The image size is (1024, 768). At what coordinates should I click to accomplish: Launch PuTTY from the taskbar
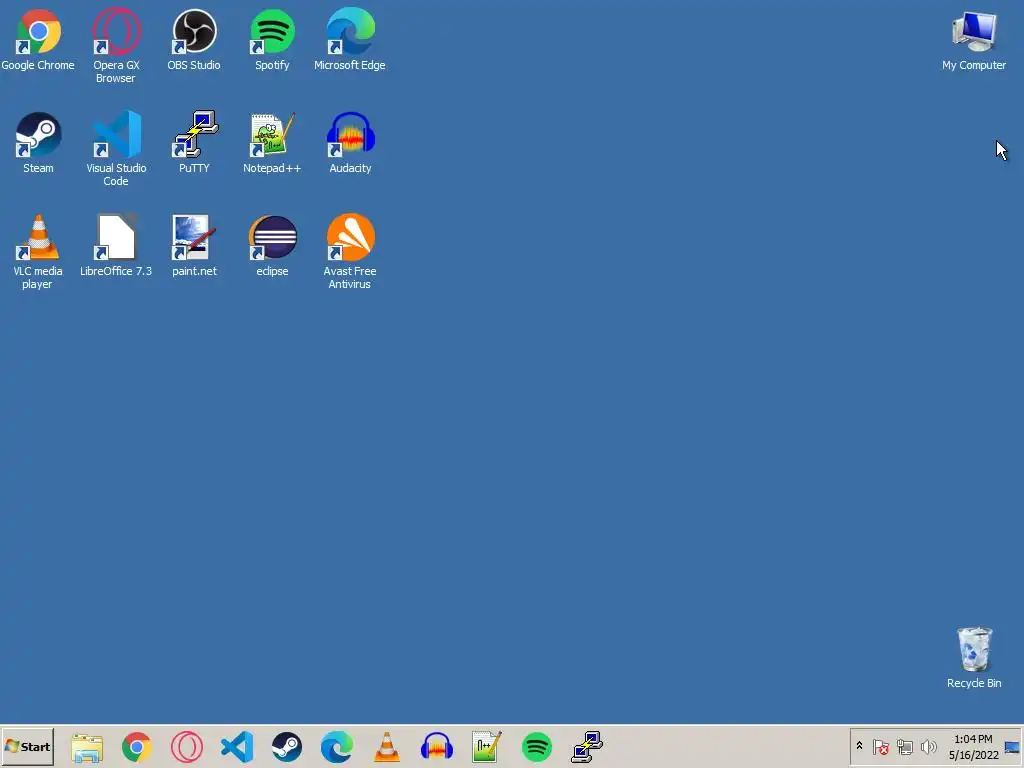pos(587,747)
